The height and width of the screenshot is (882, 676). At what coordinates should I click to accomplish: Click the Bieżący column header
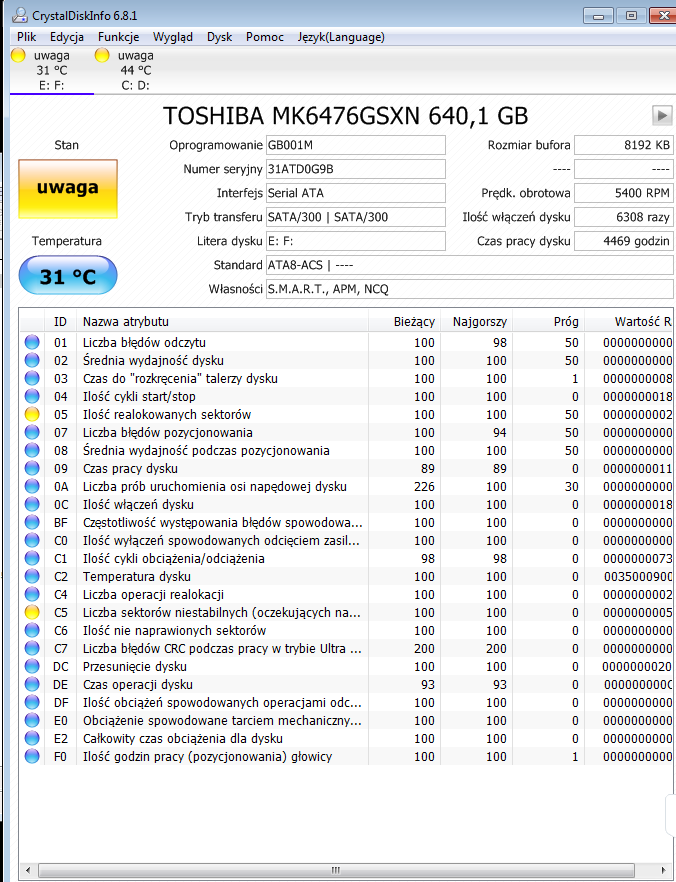point(404,322)
